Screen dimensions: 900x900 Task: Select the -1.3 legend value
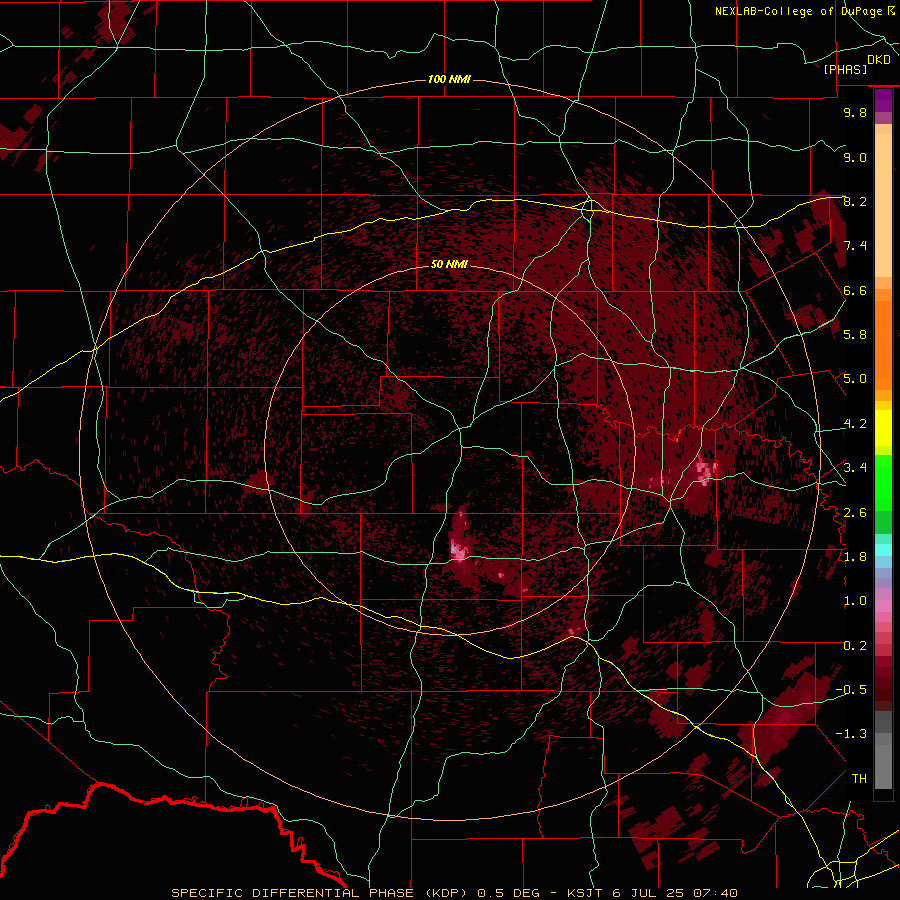[x=851, y=734]
